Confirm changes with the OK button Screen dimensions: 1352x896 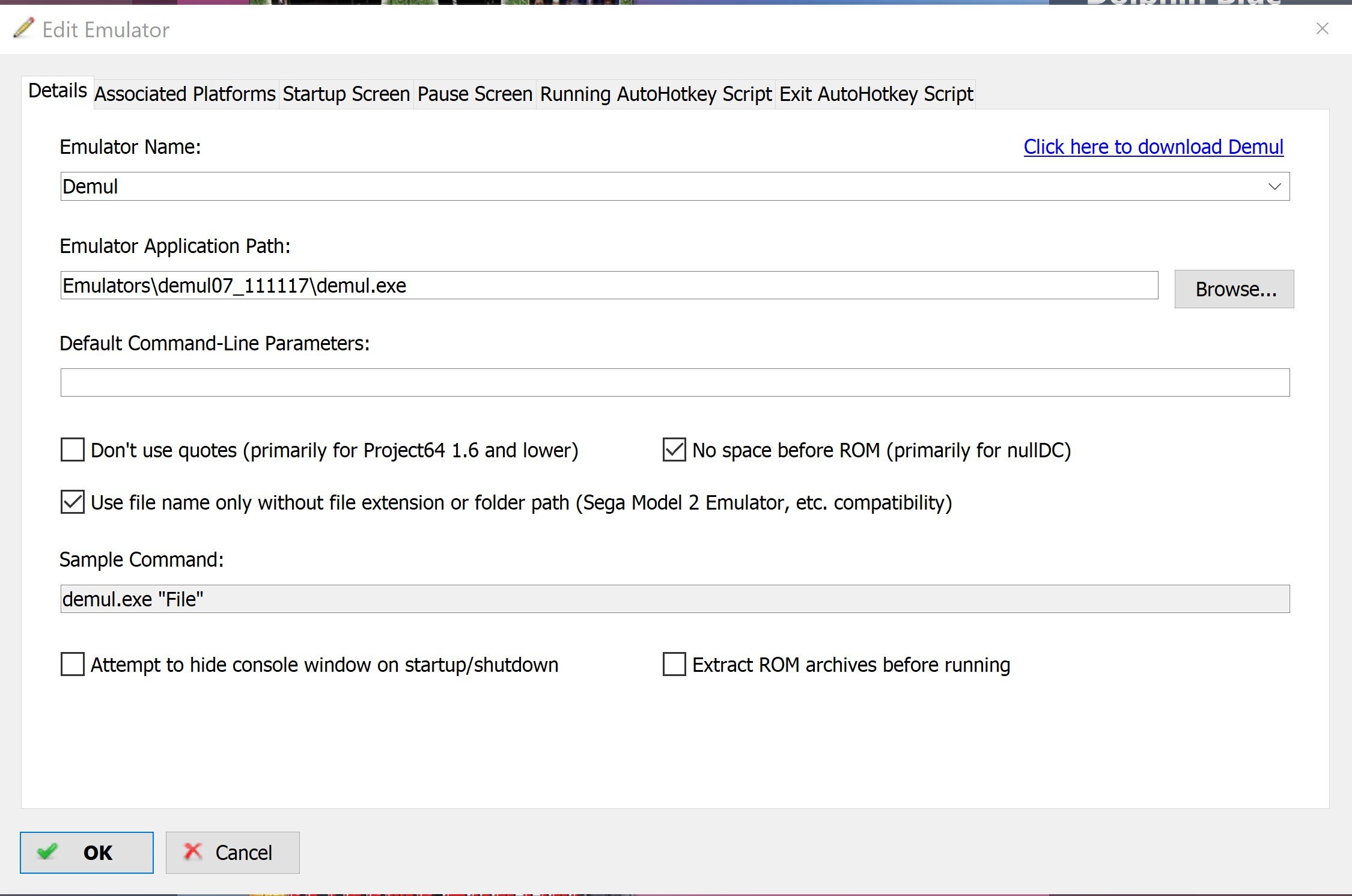tap(87, 852)
